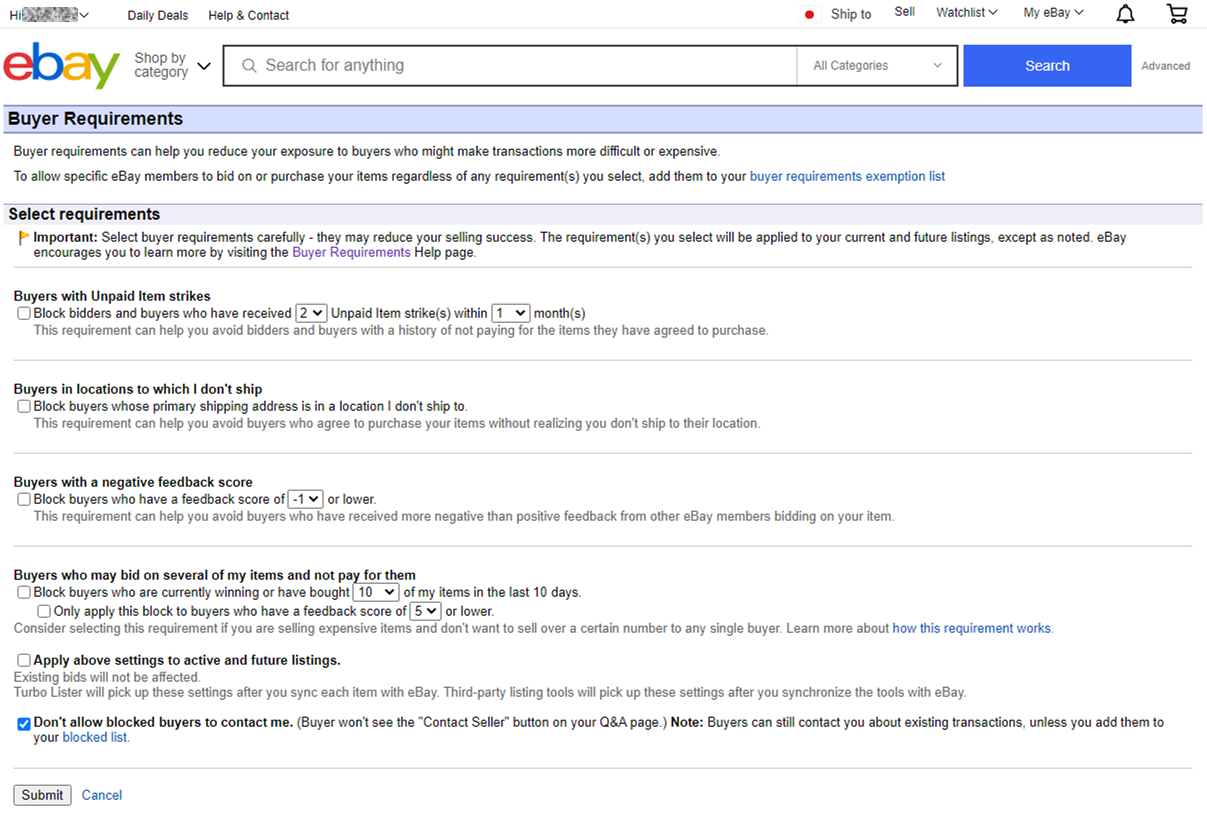Click the red Ship to flag icon
1207x832 pixels.
click(x=809, y=14)
